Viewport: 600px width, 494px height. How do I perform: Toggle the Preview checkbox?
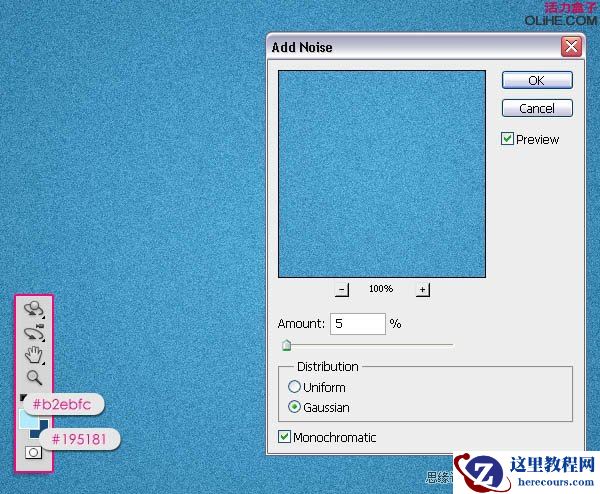(x=507, y=139)
